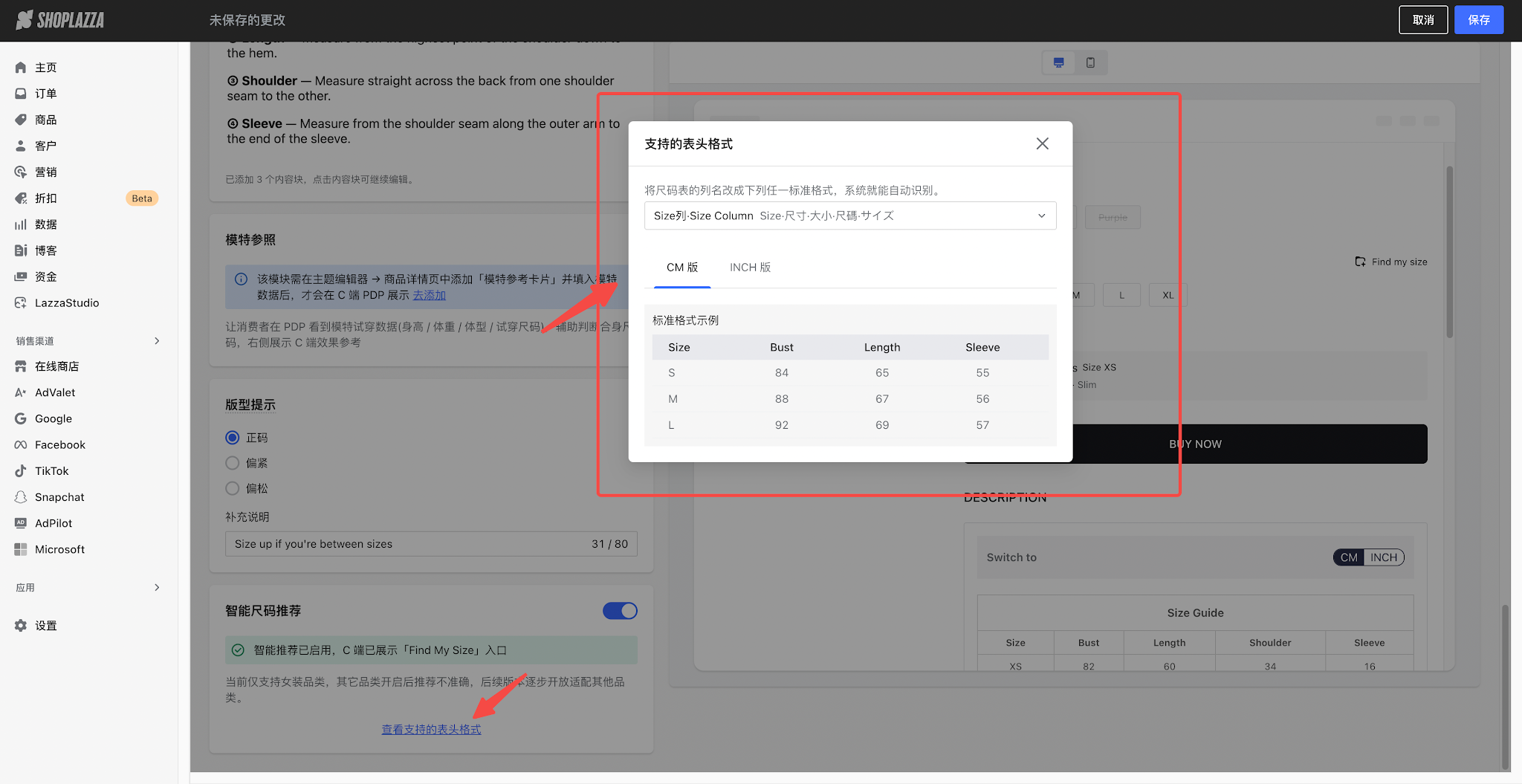Open the 查看支持的表头格式 link
This screenshot has width=1522, height=784.
point(431,730)
